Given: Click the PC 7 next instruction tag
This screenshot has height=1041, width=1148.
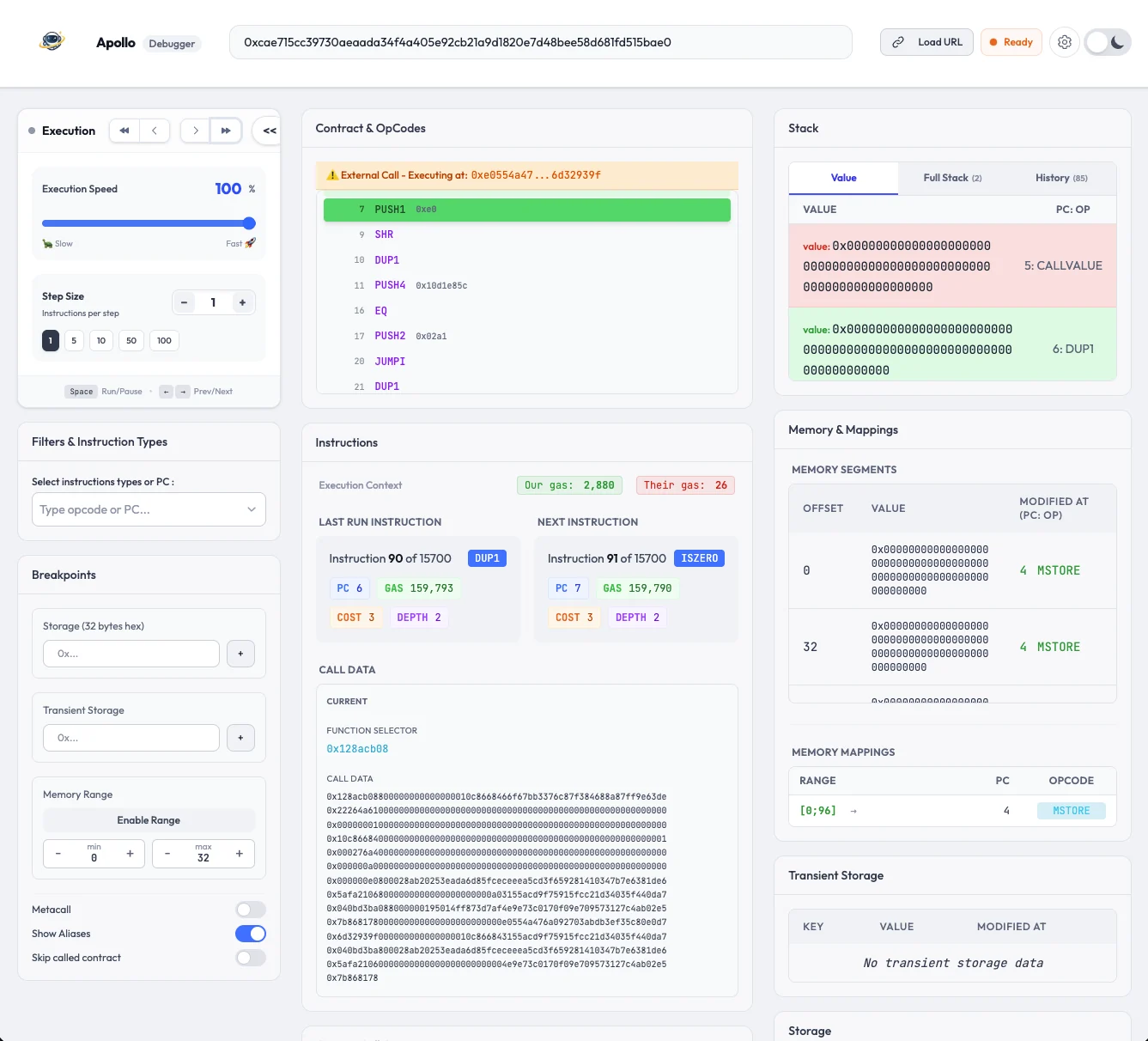Looking at the screenshot, I should click(x=568, y=588).
